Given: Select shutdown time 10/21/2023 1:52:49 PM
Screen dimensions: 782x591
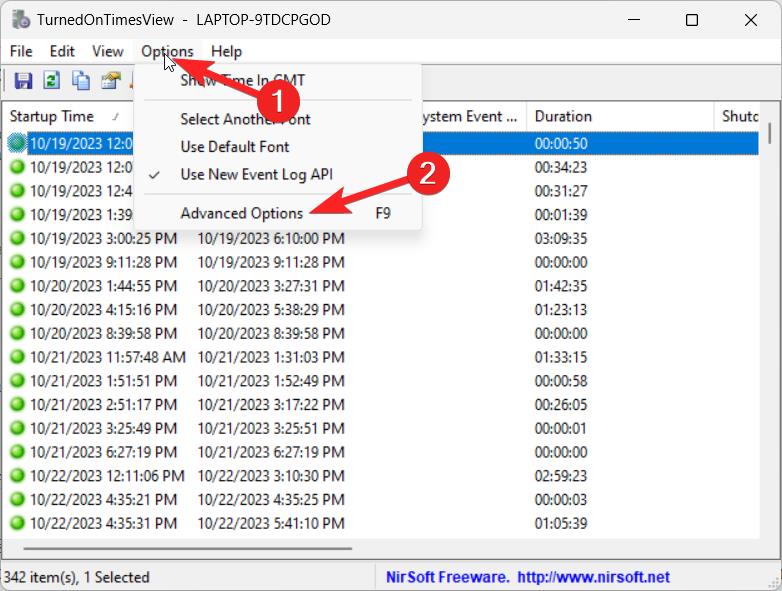Looking at the screenshot, I should [x=271, y=381].
